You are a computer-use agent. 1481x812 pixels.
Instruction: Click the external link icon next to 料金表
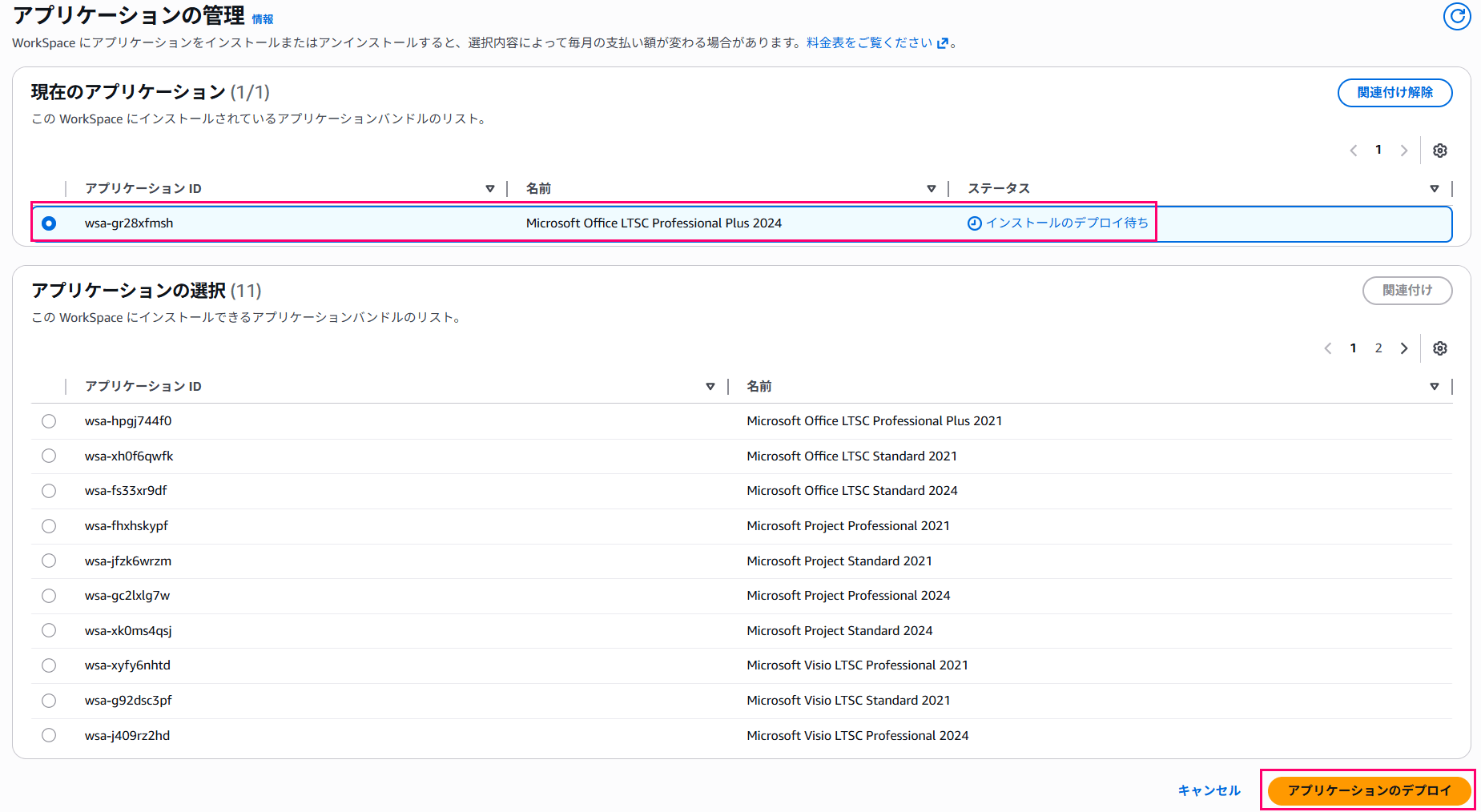click(x=942, y=42)
